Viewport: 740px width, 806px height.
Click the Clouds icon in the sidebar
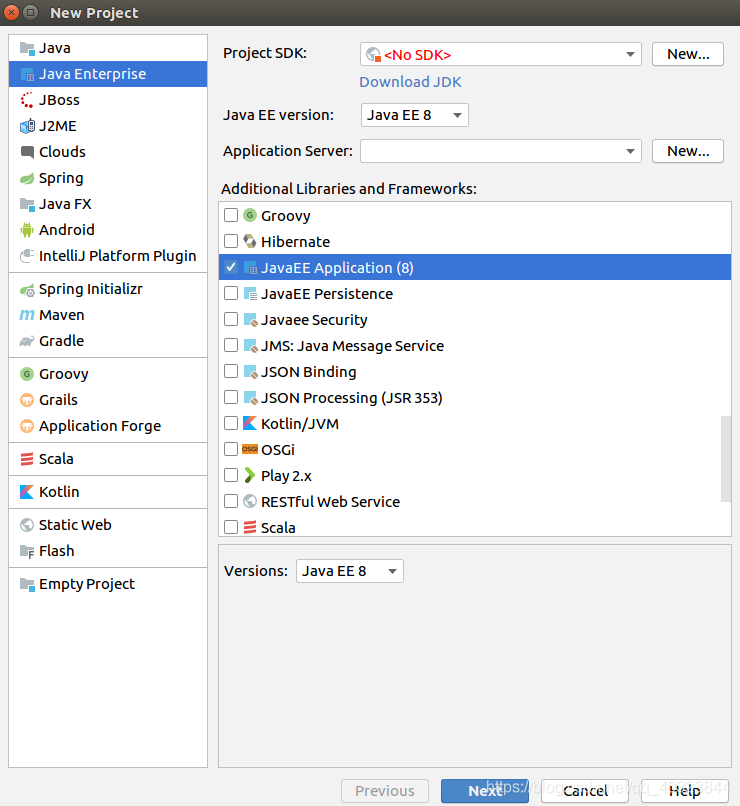pos(27,152)
